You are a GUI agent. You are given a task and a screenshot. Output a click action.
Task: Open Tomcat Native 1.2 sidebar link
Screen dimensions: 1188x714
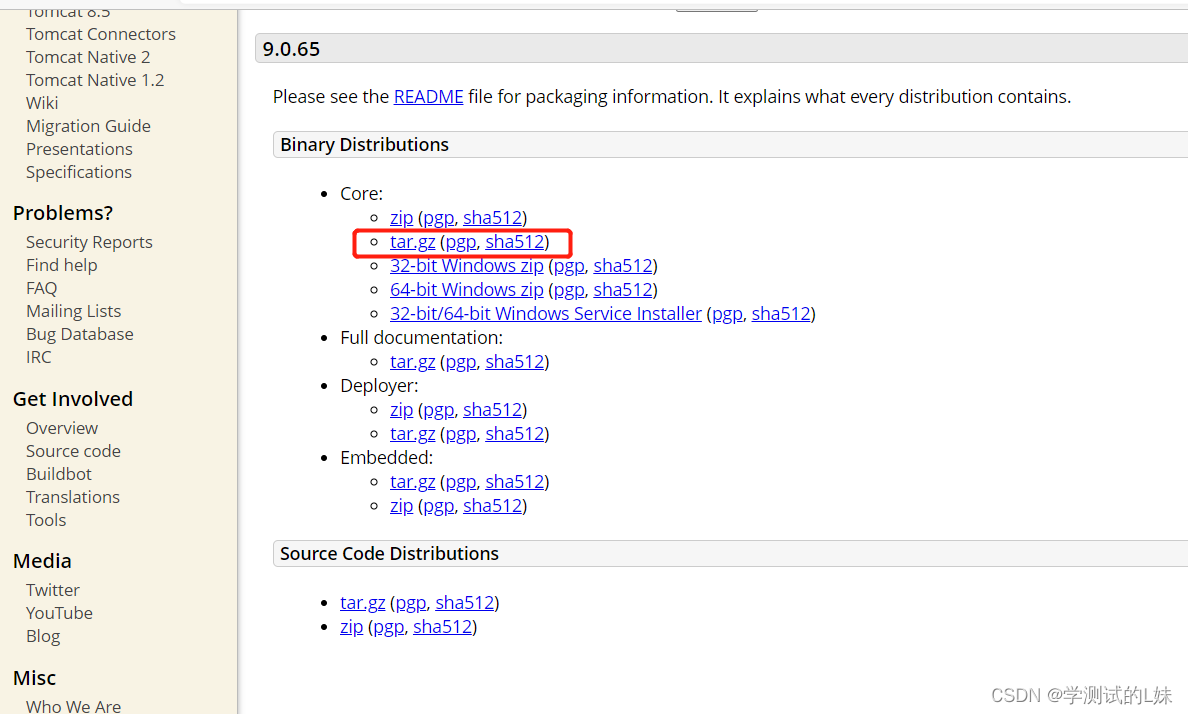coord(95,80)
